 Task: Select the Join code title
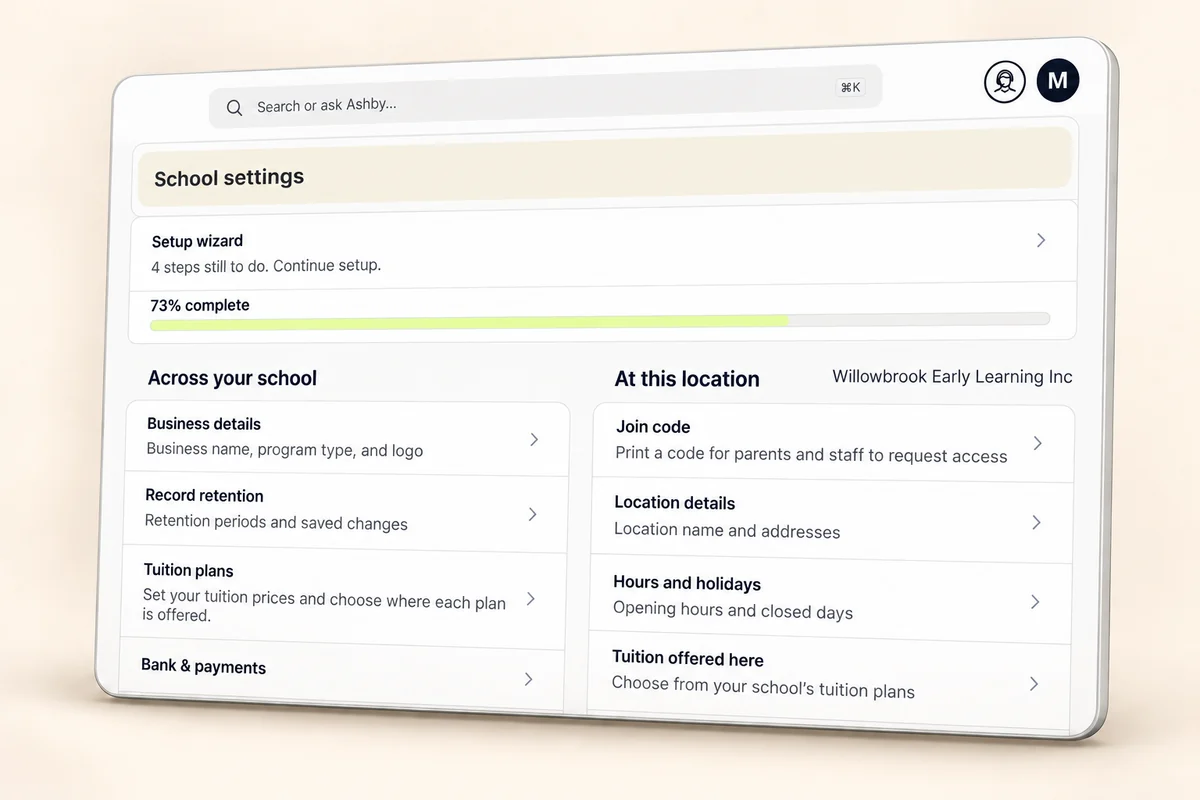point(653,427)
